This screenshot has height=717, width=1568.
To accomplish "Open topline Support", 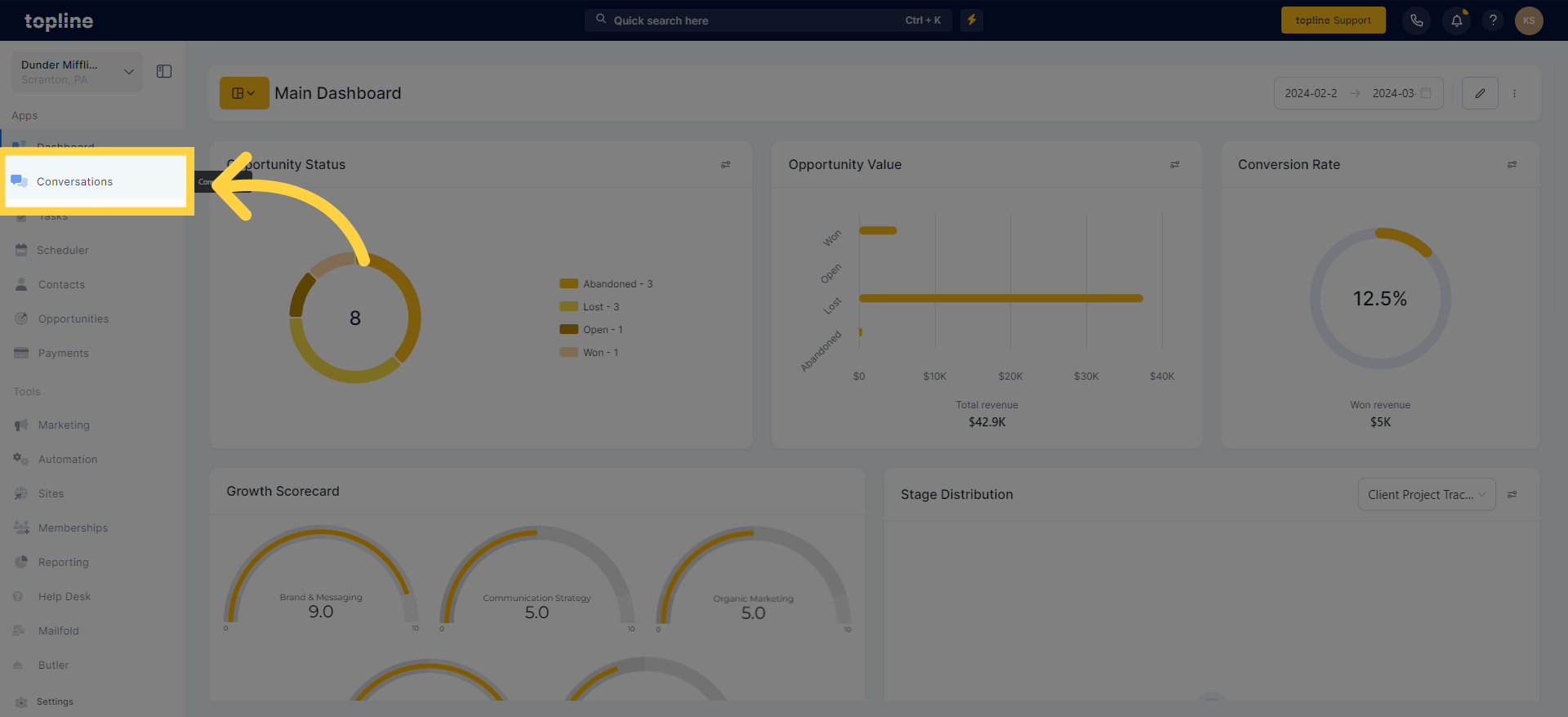I will click(x=1333, y=20).
